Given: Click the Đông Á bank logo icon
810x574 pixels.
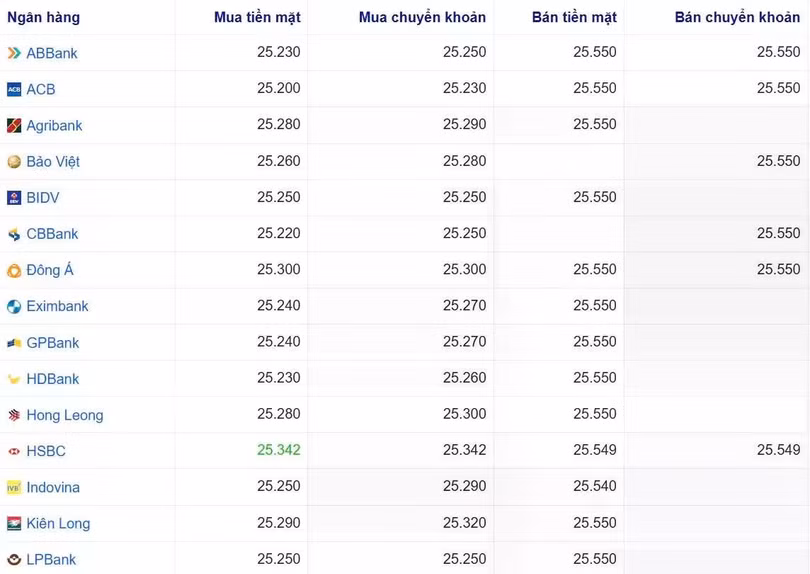Looking at the screenshot, I should (14, 270).
